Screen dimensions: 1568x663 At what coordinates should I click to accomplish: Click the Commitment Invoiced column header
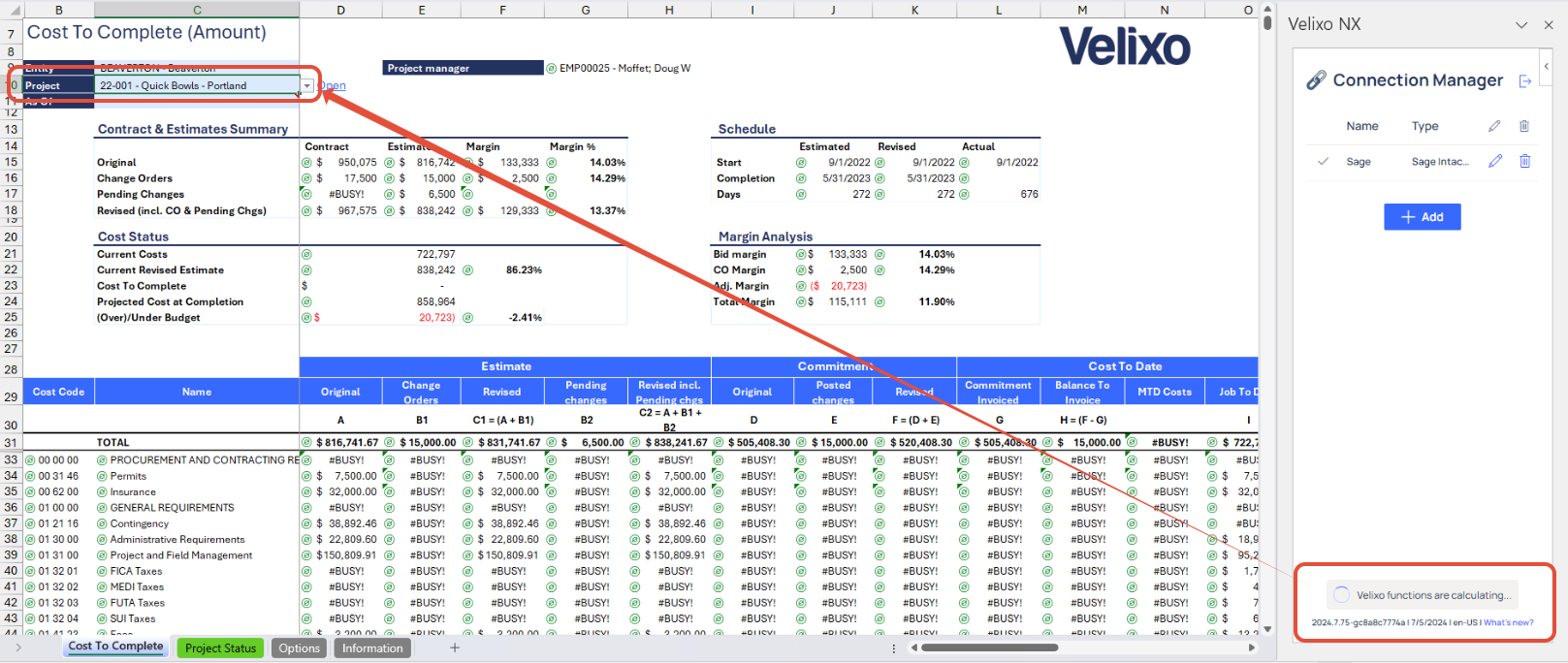click(x=998, y=392)
